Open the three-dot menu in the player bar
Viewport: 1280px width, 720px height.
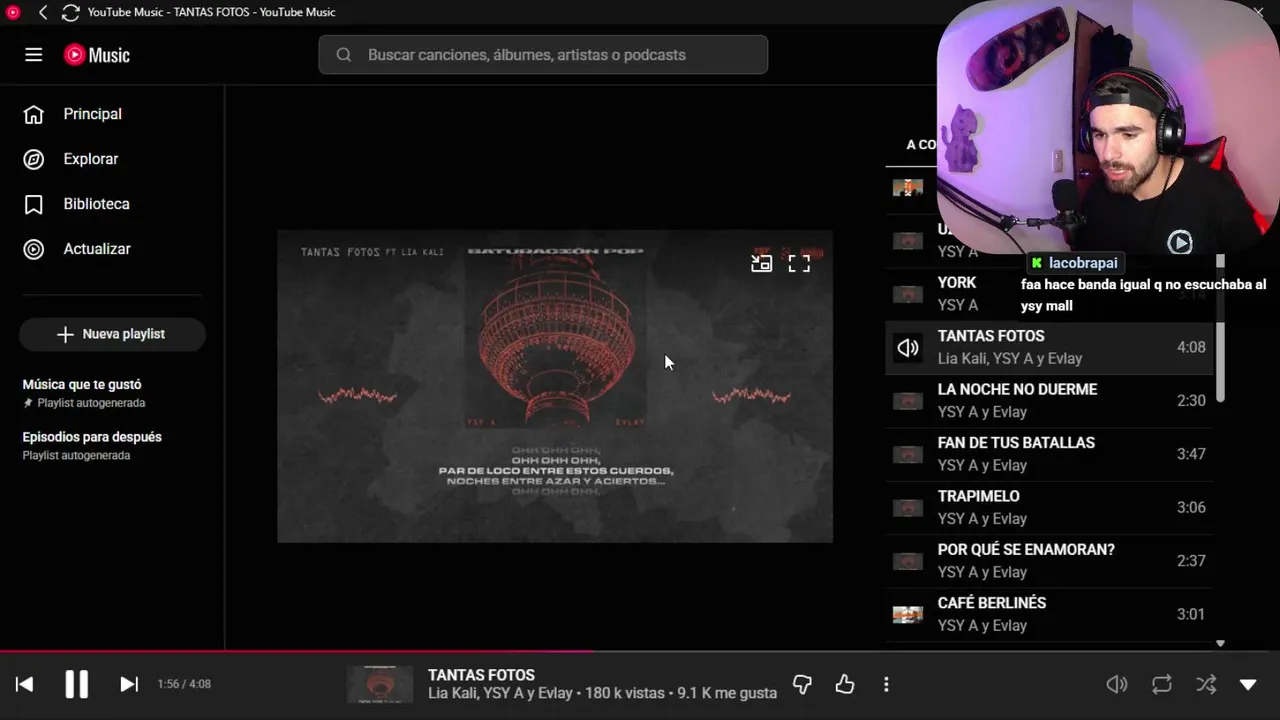(x=886, y=684)
